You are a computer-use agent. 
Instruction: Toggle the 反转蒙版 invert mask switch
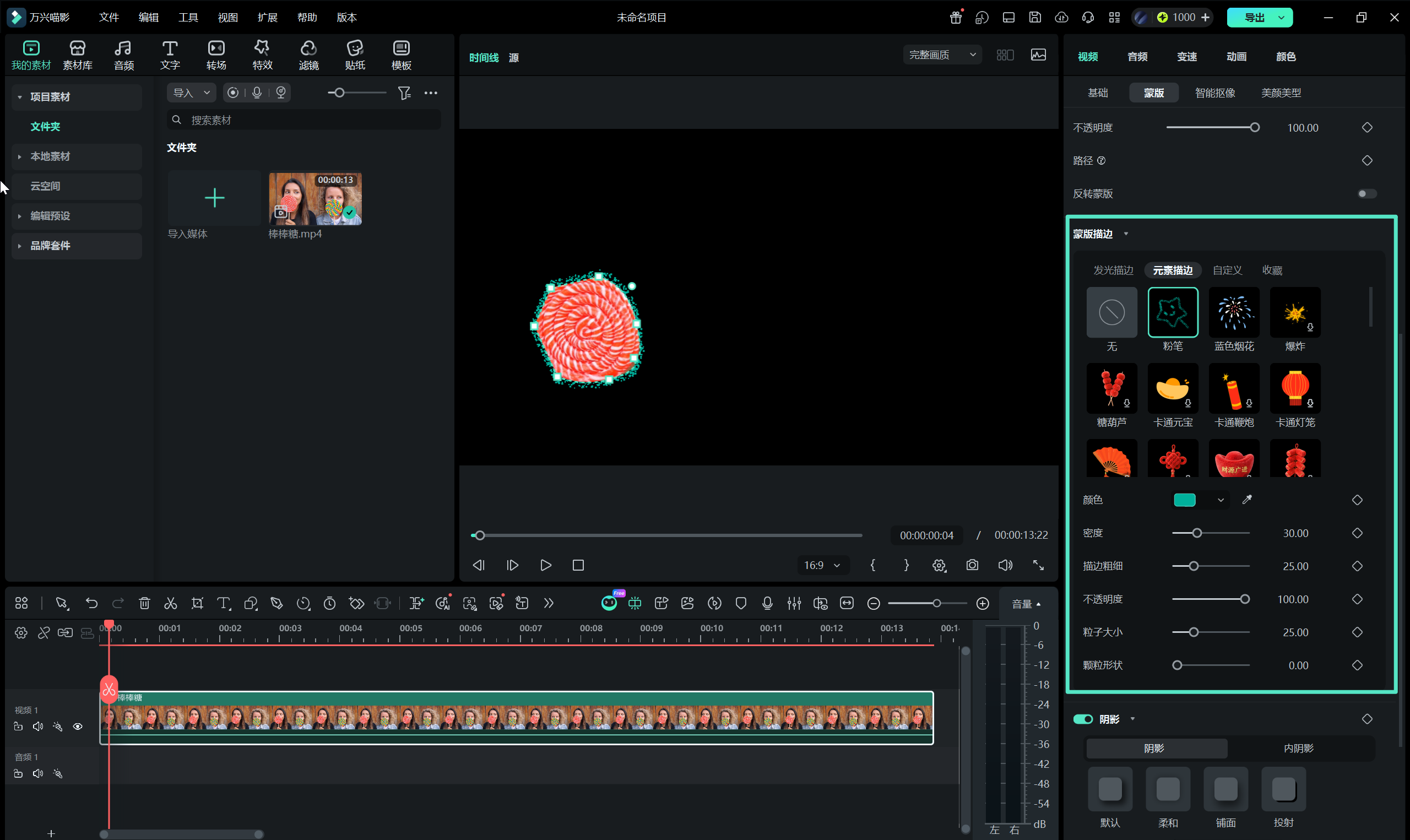click(x=1367, y=194)
